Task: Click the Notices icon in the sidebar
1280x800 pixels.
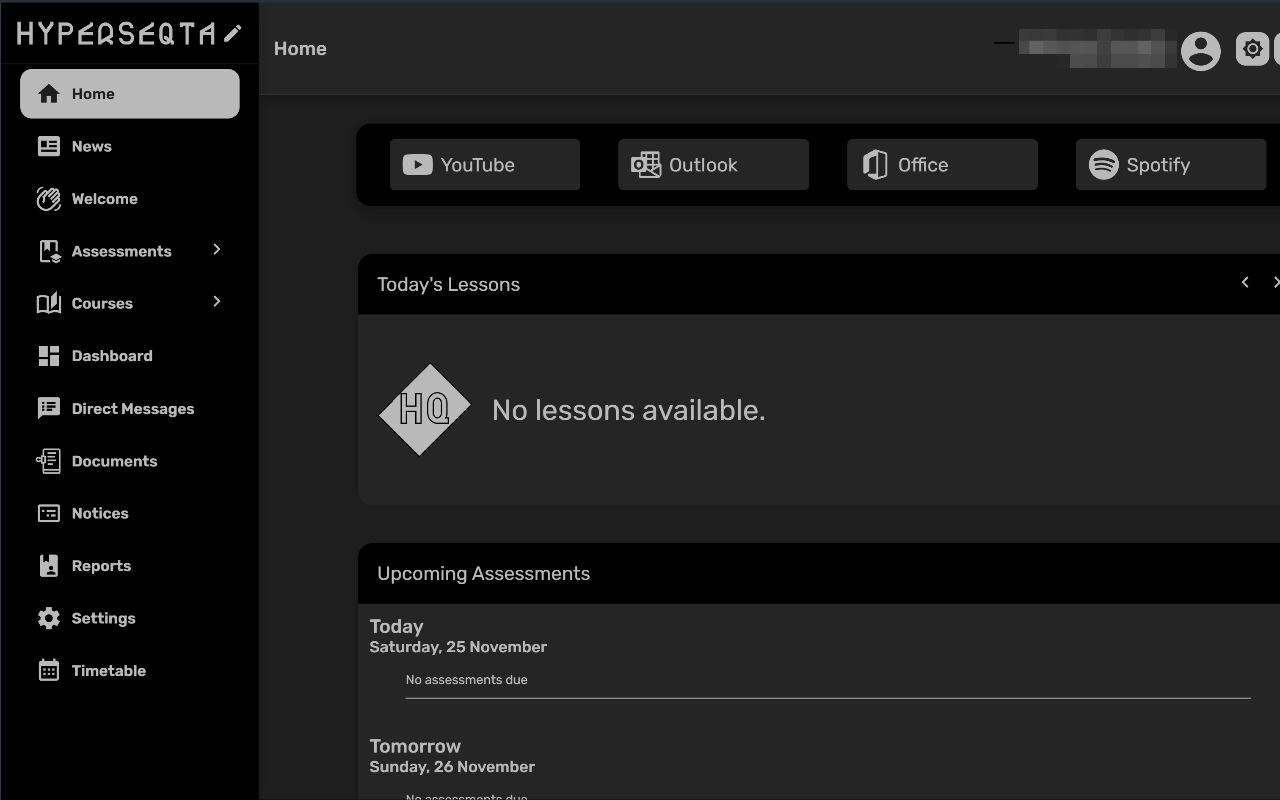Action: point(48,513)
